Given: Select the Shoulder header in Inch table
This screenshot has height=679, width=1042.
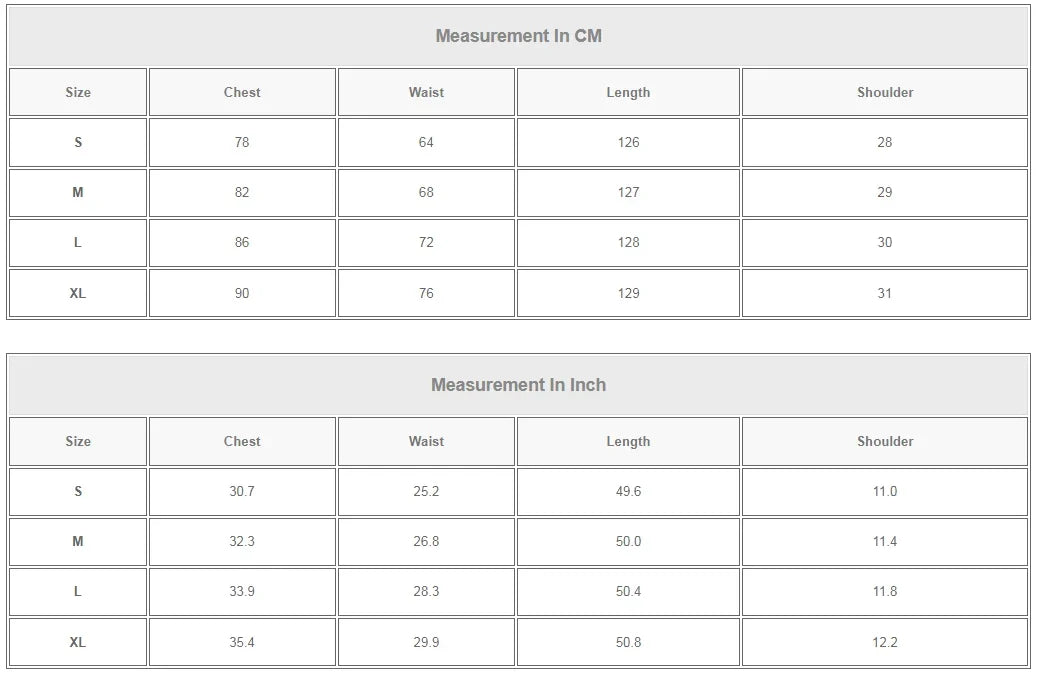Looking at the screenshot, I should point(885,441).
